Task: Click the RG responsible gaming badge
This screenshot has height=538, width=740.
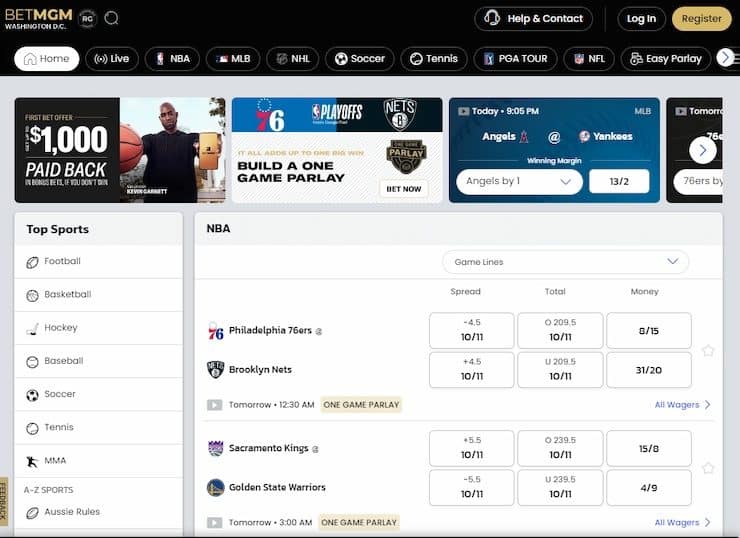Action: point(87,19)
